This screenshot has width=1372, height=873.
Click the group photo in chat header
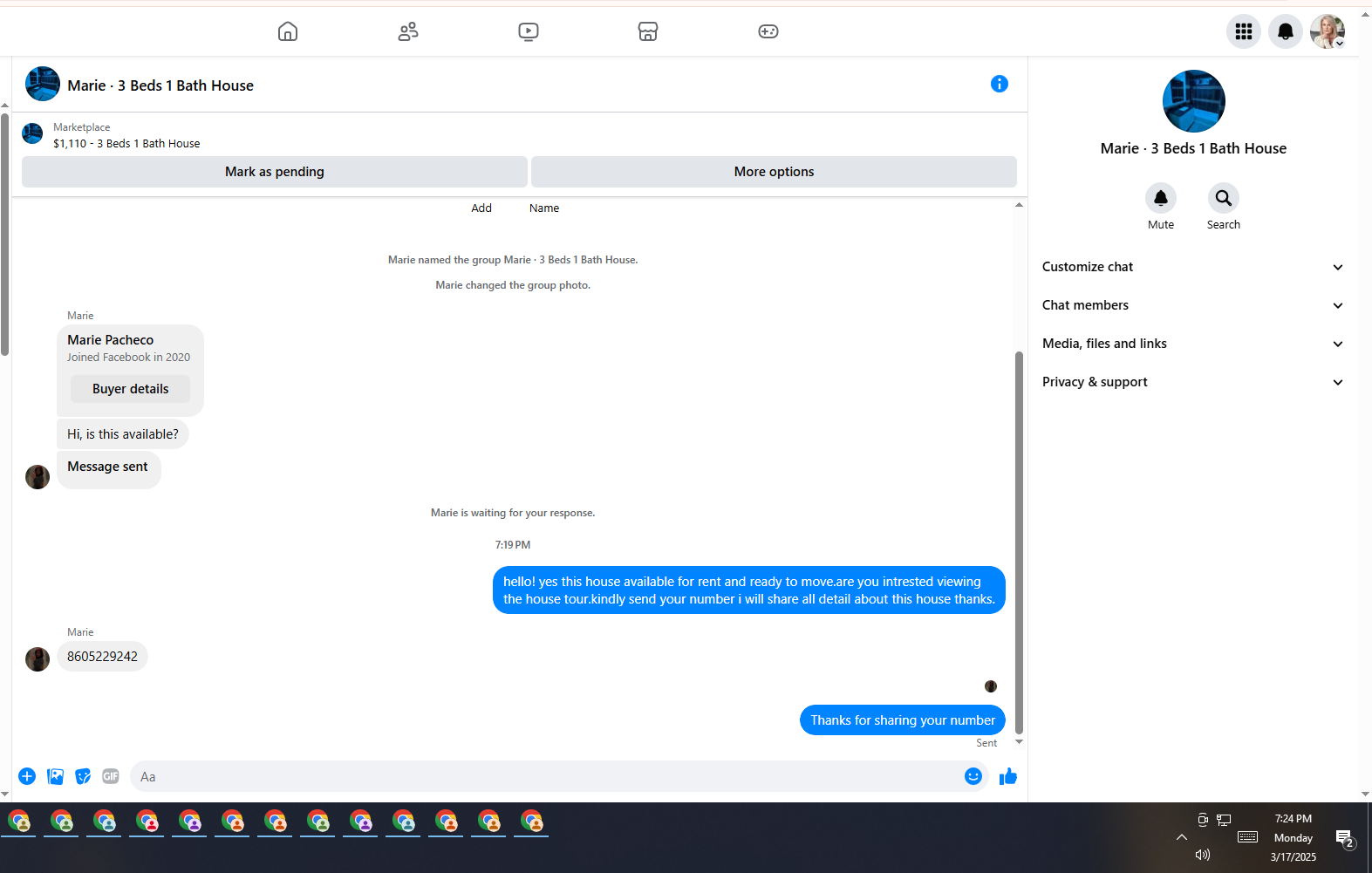43,84
